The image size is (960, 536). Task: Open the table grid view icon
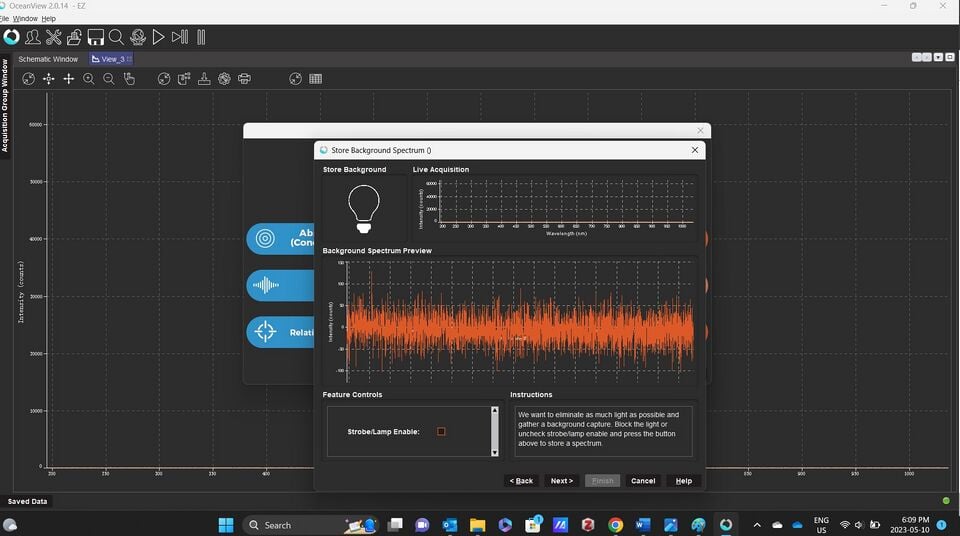[315, 79]
